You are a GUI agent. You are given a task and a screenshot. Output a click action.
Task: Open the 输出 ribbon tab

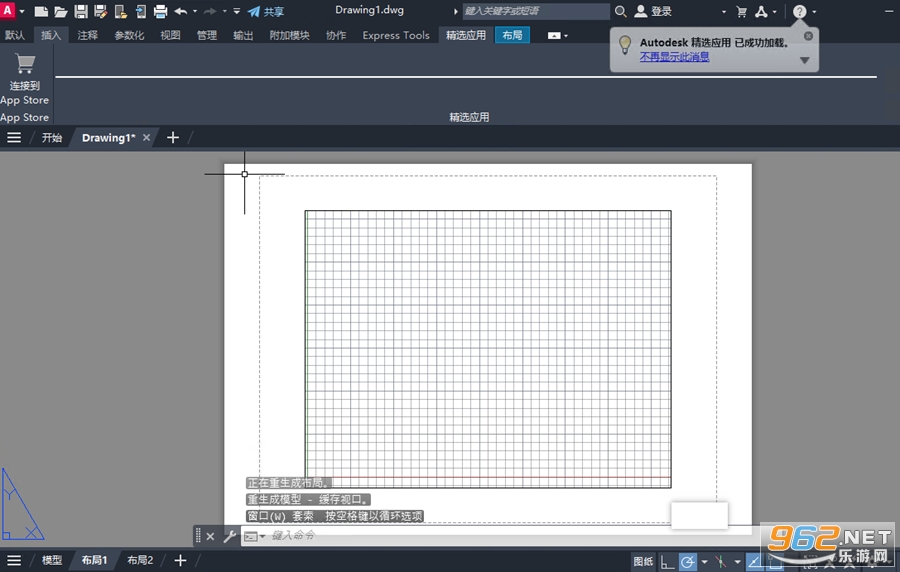[x=243, y=35]
